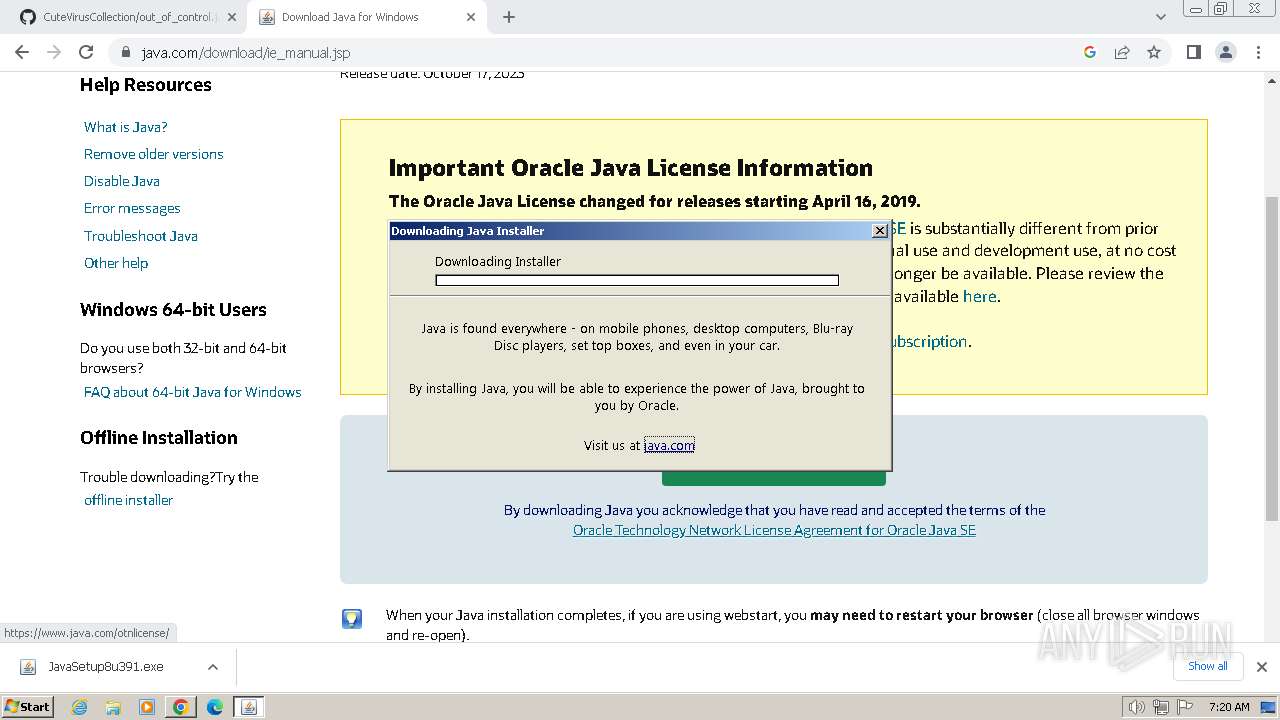Click the address bar URL field
The image size is (1280, 720).
coord(600,52)
